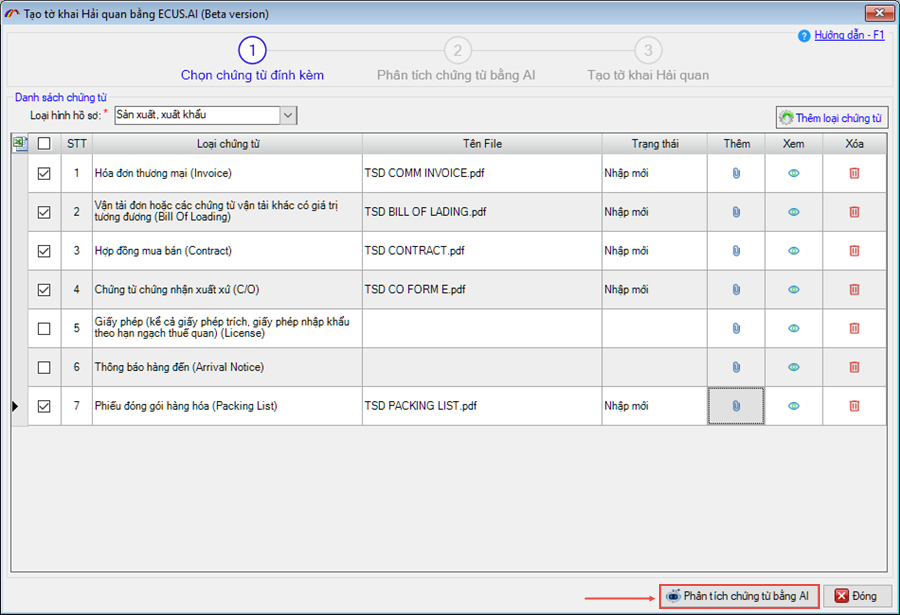The height and width of the screenshot is (615, 900).
Task: Click trash icon for C/O row
Action: (x=854, y=290)
